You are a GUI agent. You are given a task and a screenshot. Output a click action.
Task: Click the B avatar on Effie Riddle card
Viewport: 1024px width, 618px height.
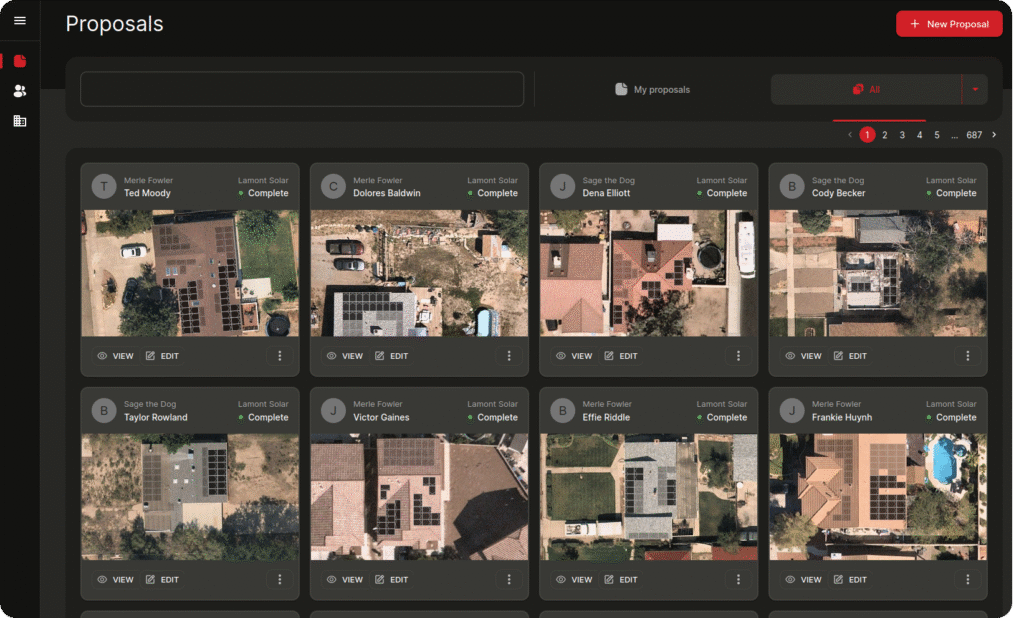pos(562,410)
